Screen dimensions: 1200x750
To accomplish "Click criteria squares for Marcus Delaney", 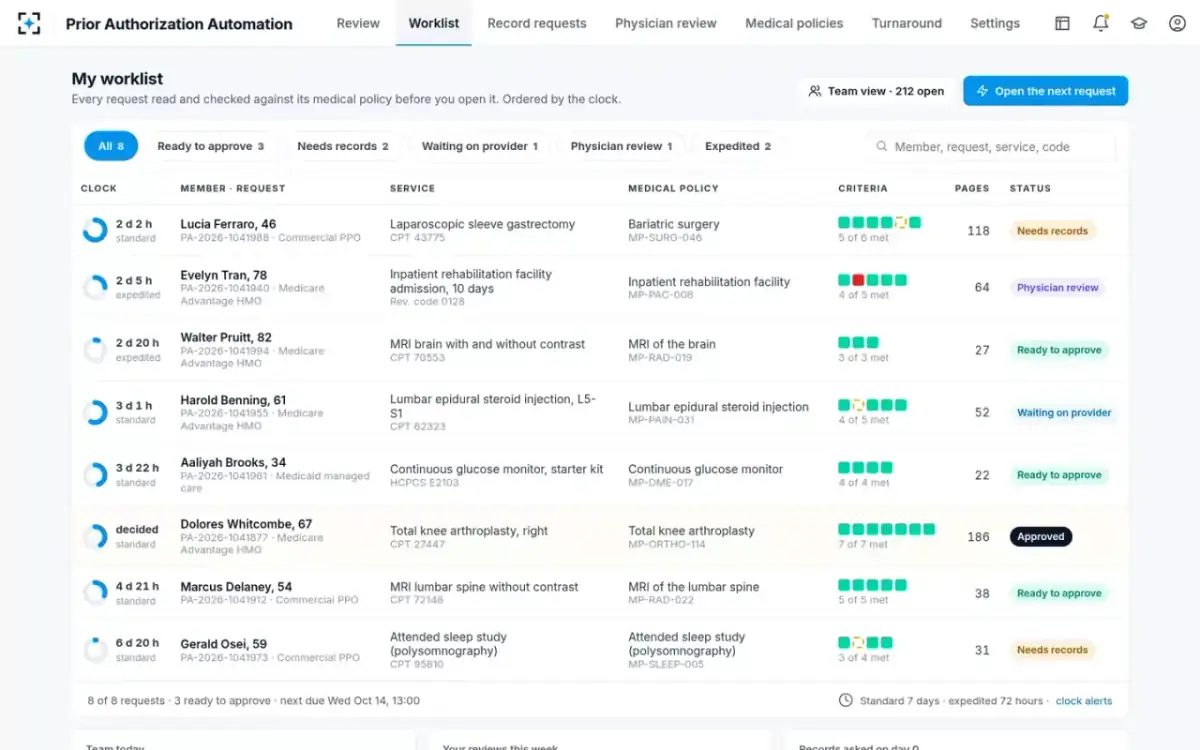I will (872, 586).
